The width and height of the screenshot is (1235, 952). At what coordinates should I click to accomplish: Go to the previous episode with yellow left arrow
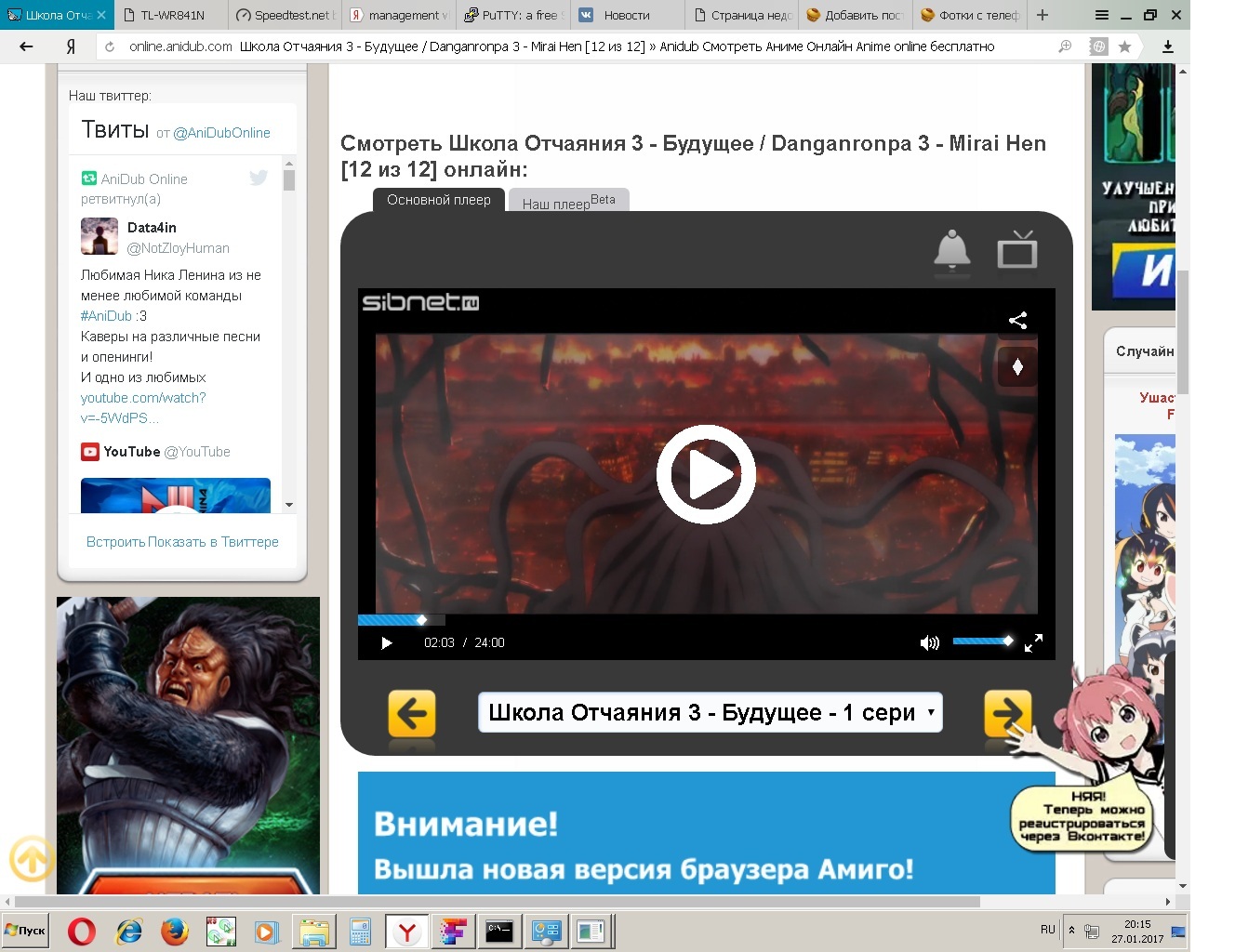point(411,714)
